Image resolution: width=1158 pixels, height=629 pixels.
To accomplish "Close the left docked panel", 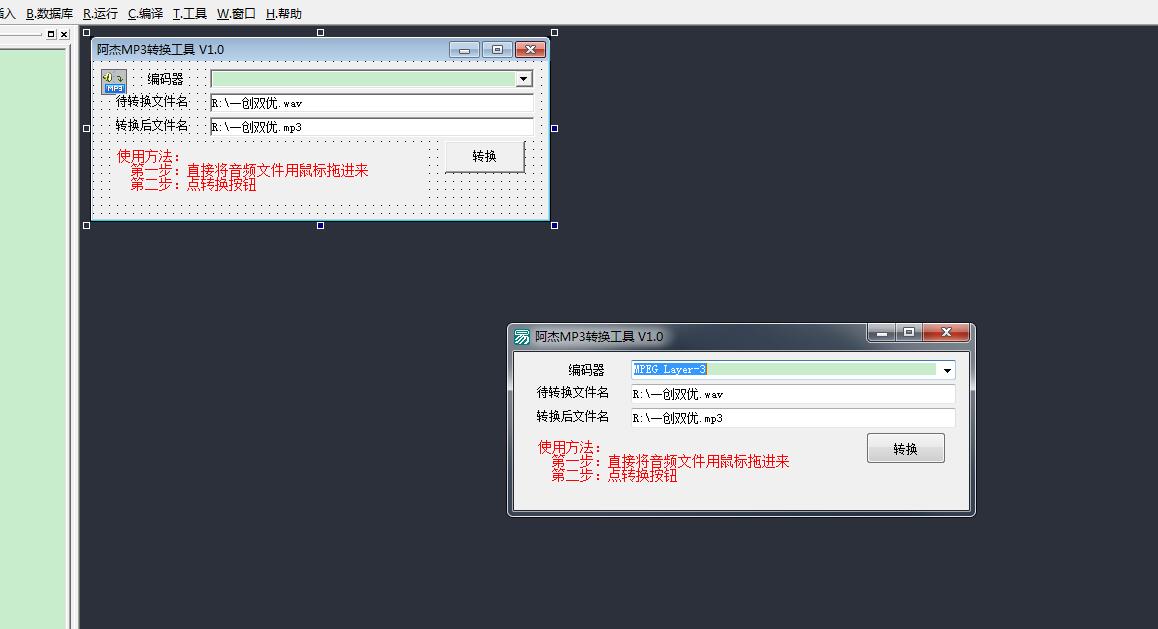I will click(x=64, y=34).
